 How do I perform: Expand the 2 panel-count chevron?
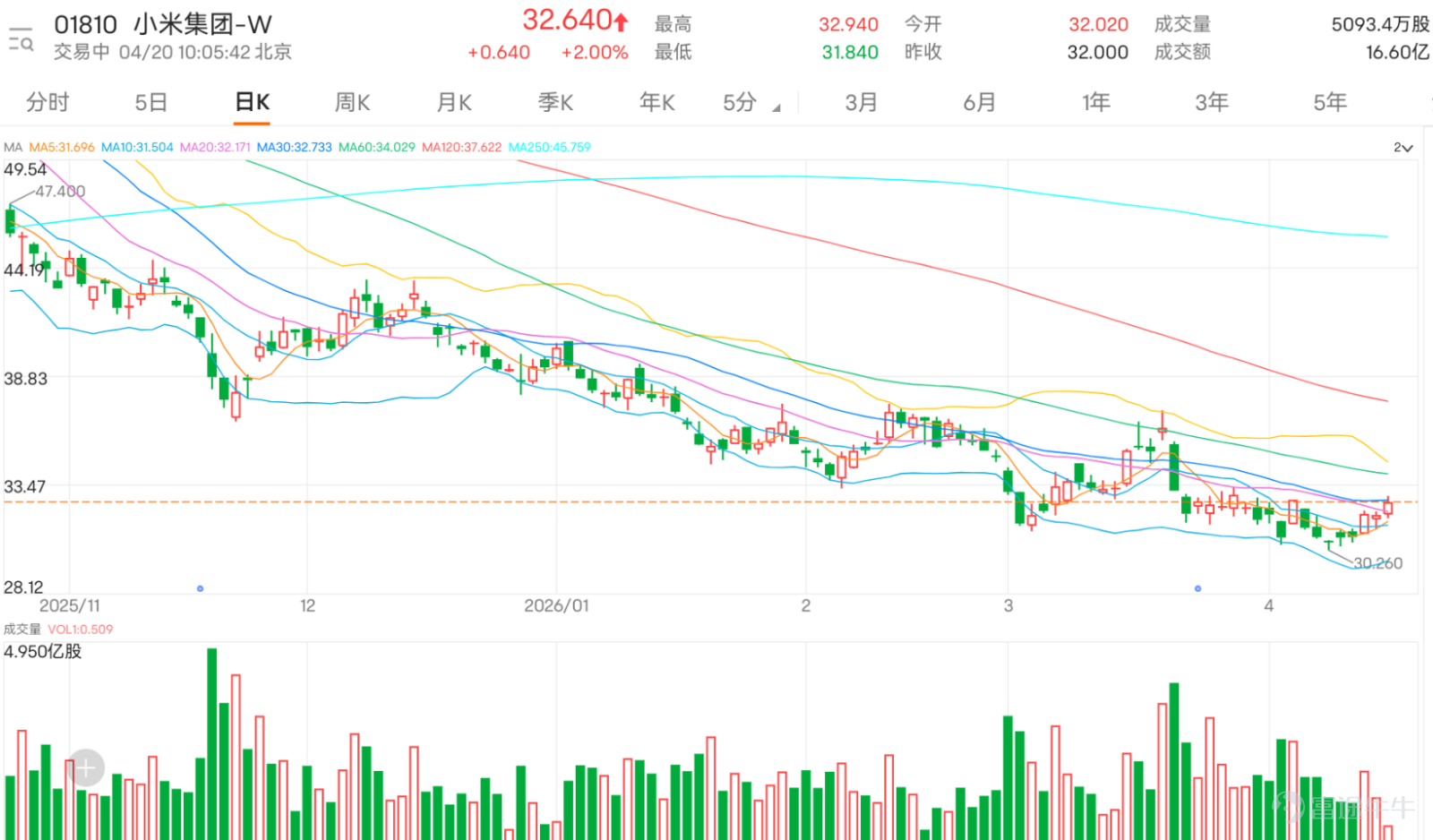(1403, 147)
